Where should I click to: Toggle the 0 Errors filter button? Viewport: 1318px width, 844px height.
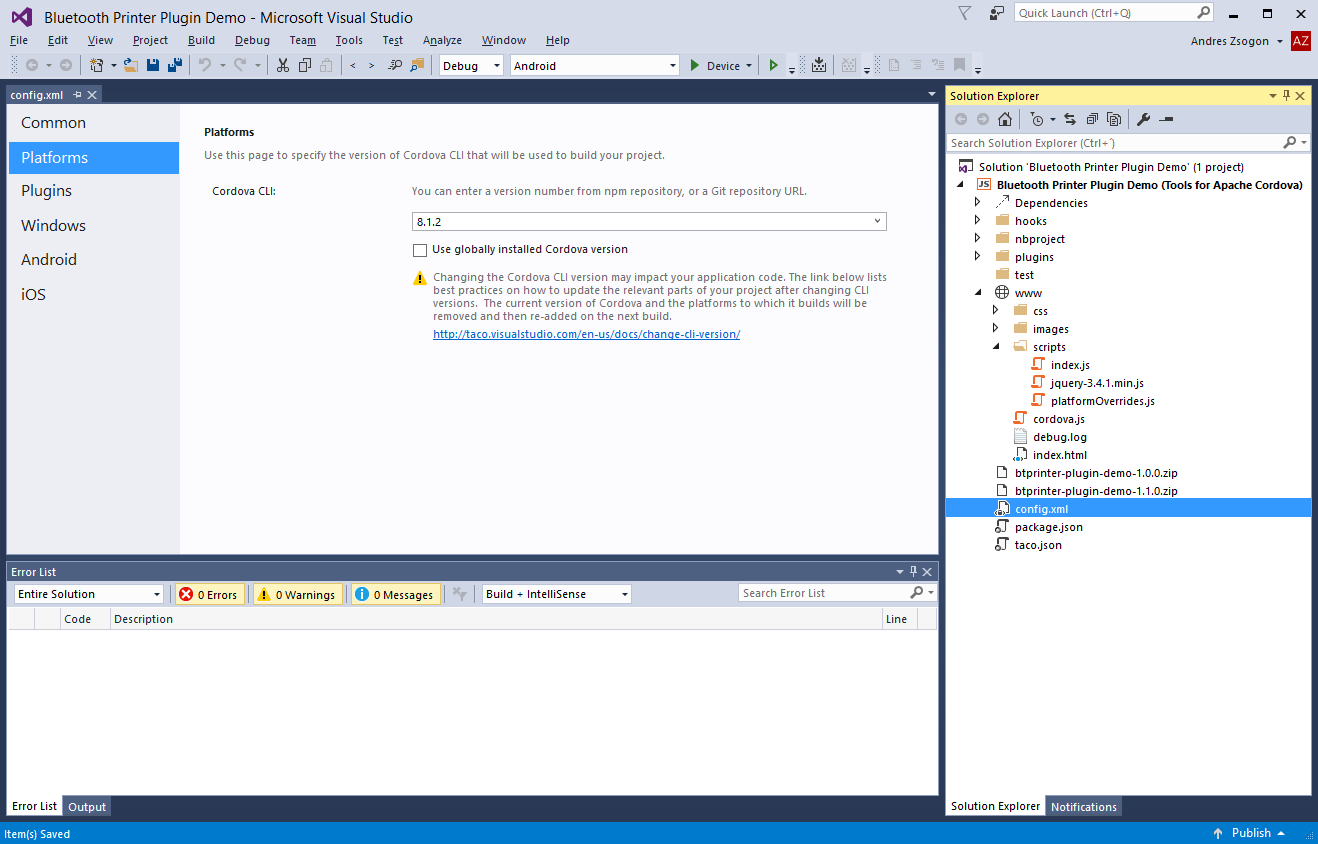click(209, 594)
